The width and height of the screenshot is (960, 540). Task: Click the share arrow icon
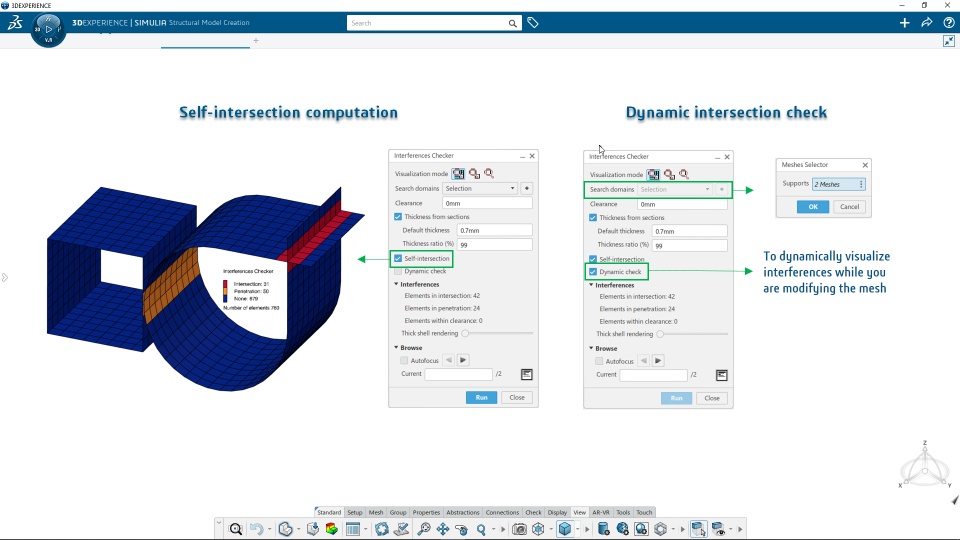[926, 23]
